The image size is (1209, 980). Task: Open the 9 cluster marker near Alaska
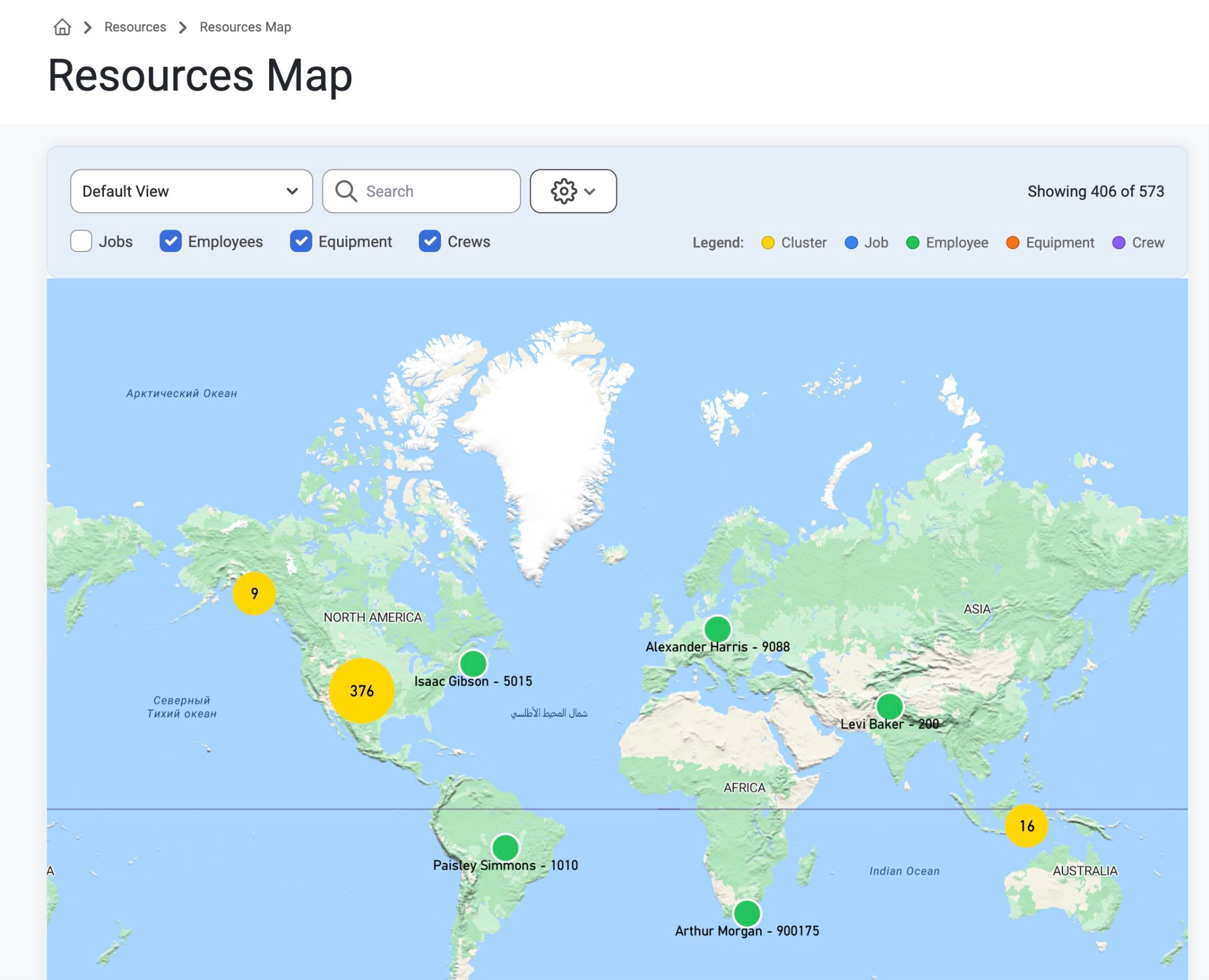pyautogui.click(x=254, y=593)
